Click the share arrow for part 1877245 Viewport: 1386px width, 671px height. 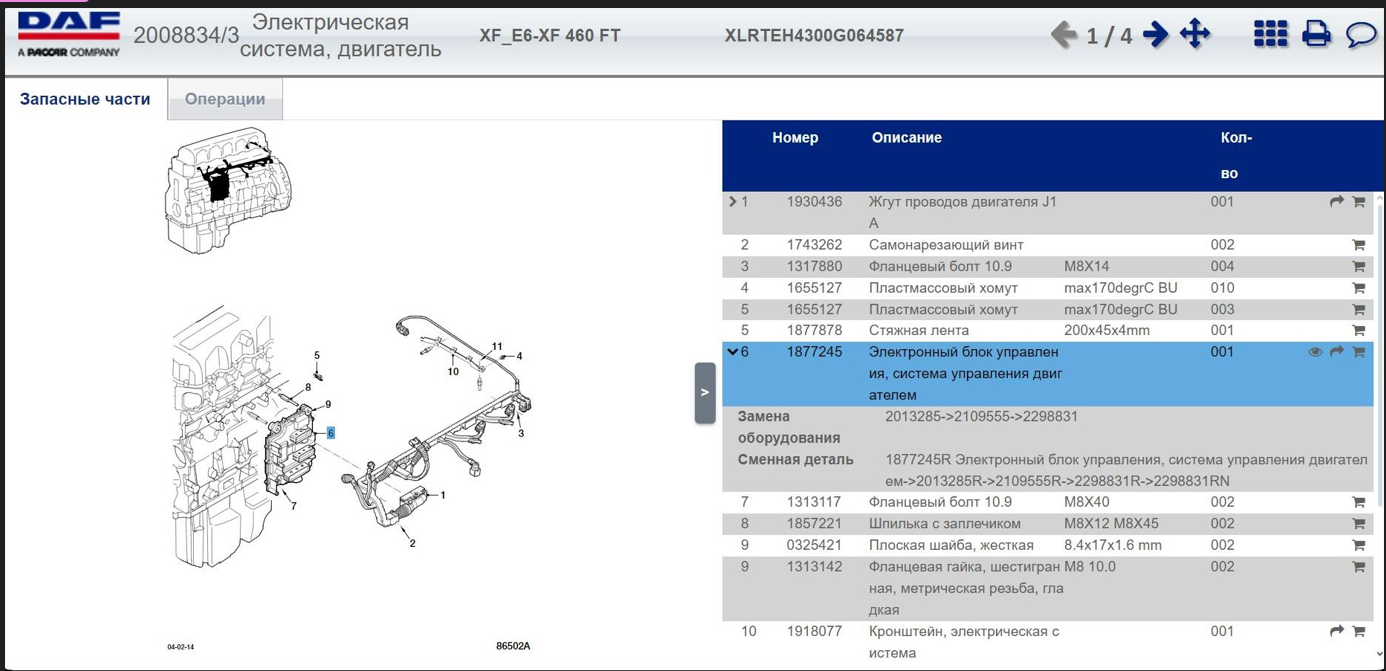tap(1336, 352)
